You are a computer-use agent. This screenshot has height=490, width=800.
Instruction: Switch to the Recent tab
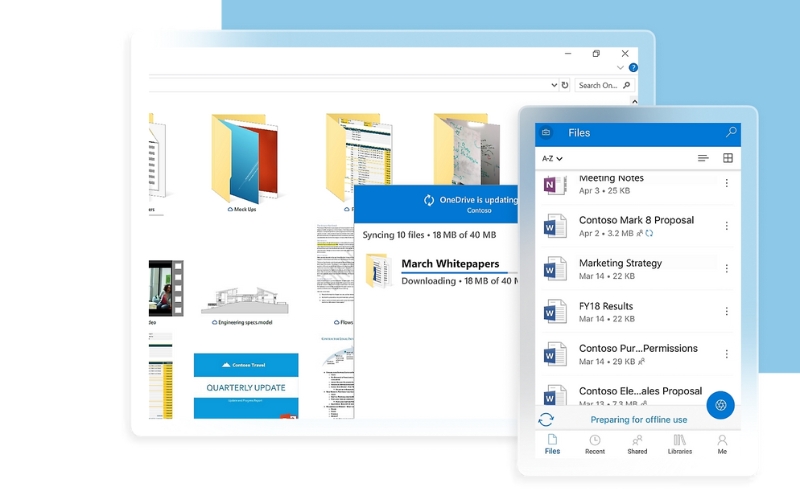(x=595, y=444)
